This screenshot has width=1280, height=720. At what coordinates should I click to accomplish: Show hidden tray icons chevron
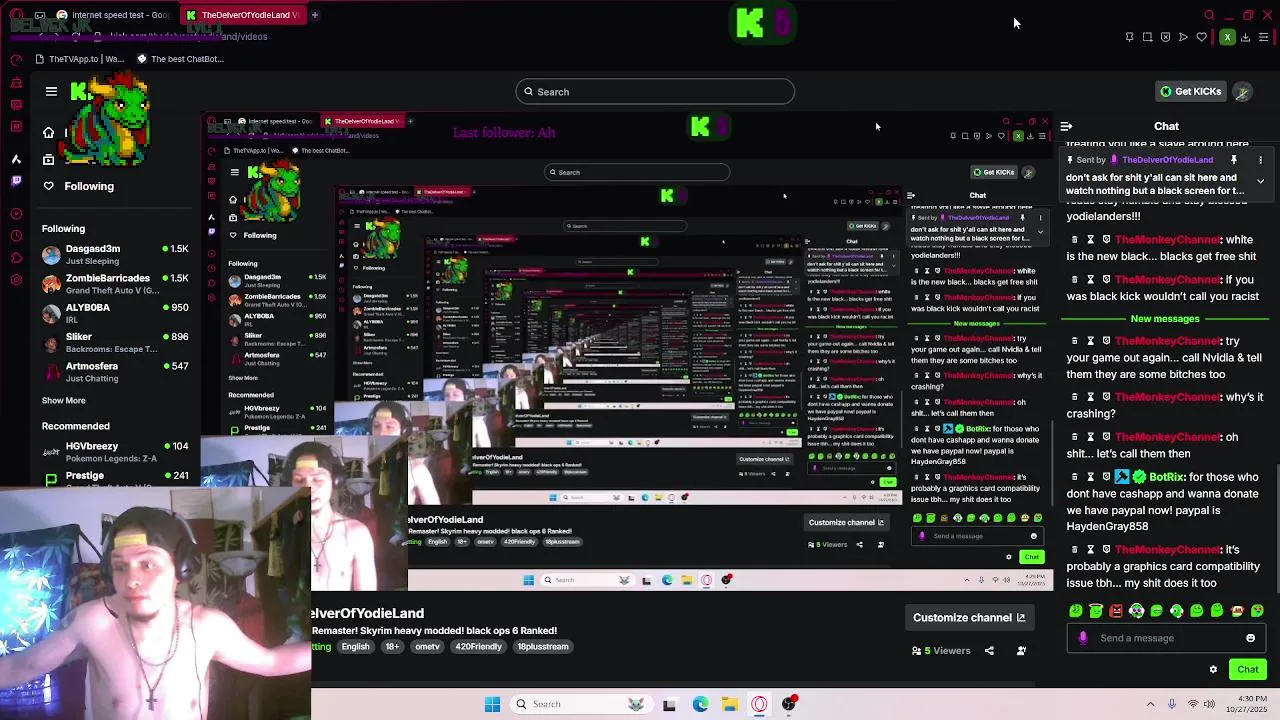tap(1150, 704)
